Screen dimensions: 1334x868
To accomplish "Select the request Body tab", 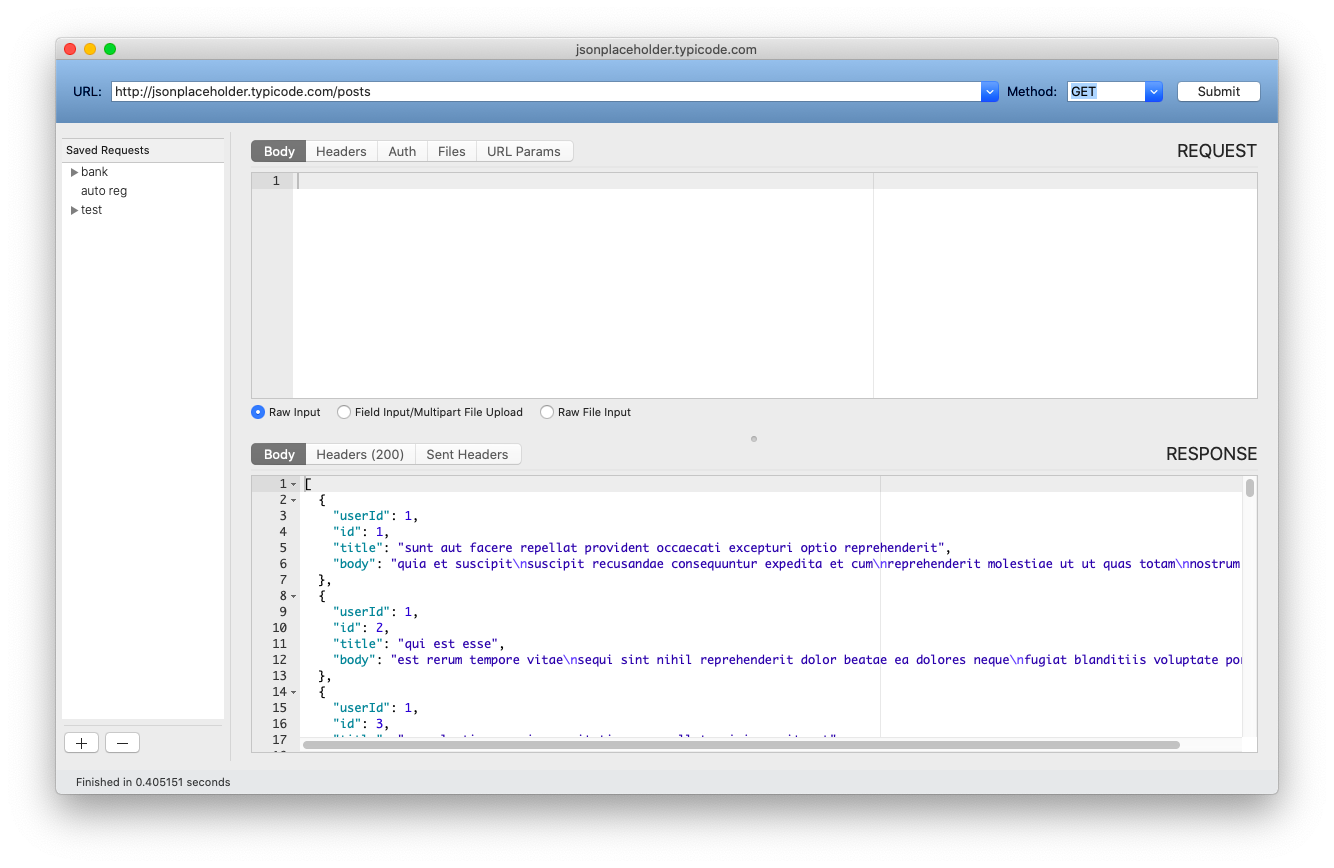I will 279,151.
